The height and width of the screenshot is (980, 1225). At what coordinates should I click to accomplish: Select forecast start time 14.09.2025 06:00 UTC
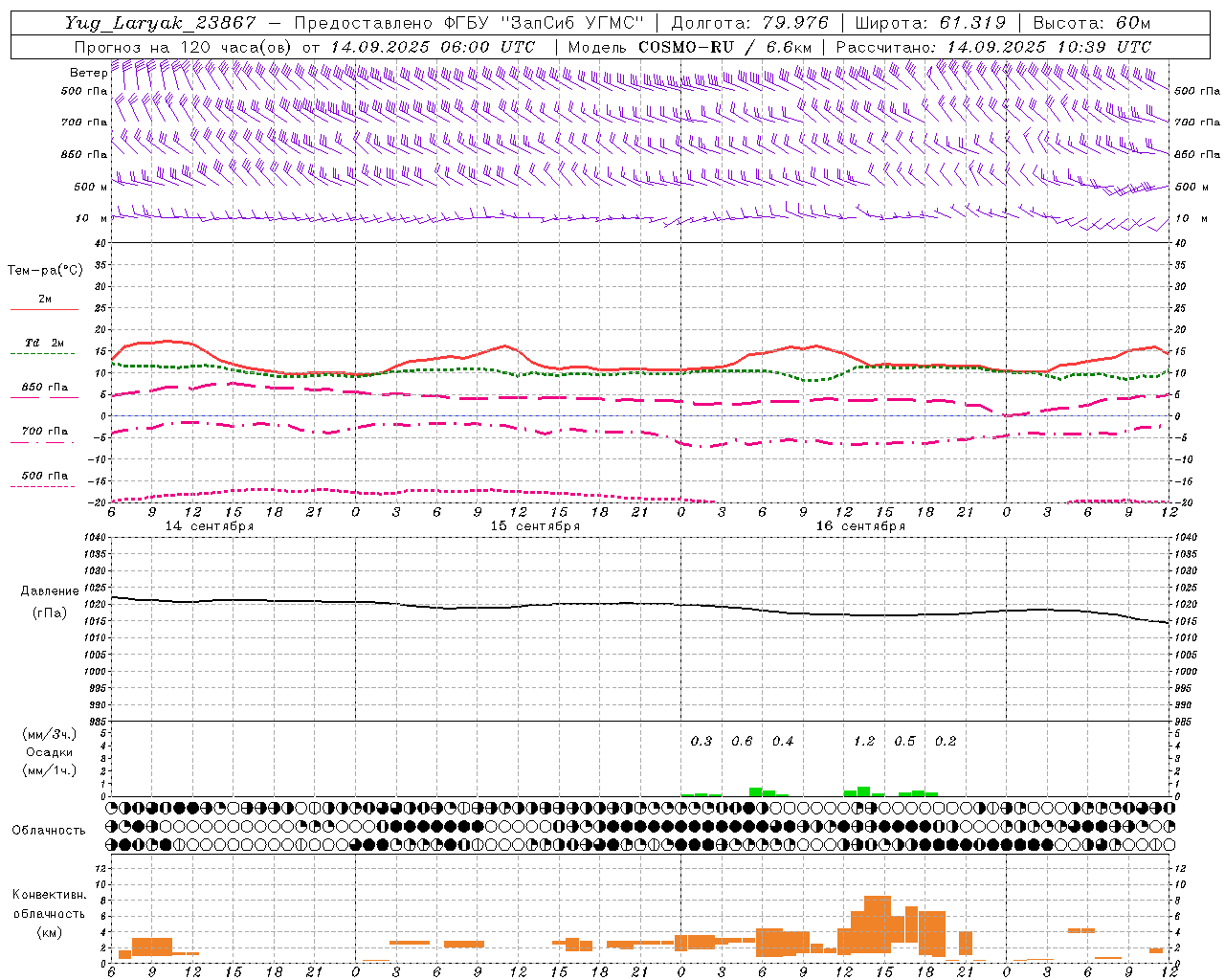coord(433,47)
